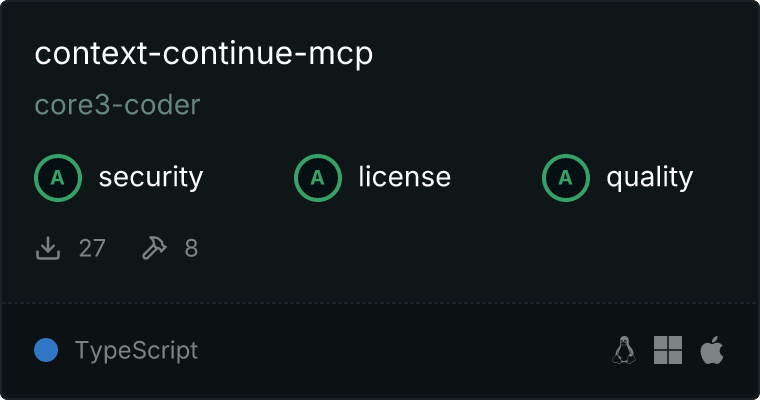
Task: Click the TypeScript language label
Action: coord(136,351)
